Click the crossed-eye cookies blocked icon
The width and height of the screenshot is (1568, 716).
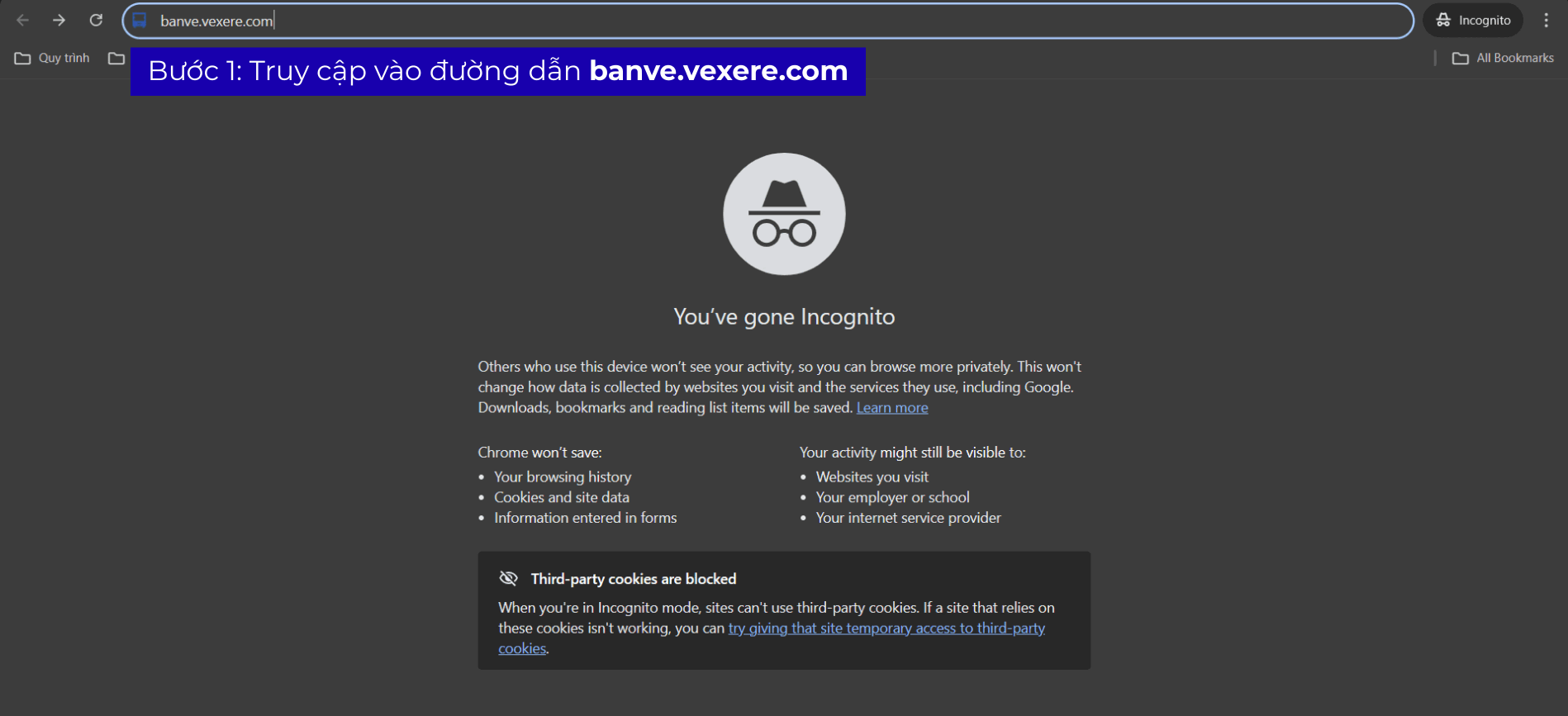(x=508, y=578)
